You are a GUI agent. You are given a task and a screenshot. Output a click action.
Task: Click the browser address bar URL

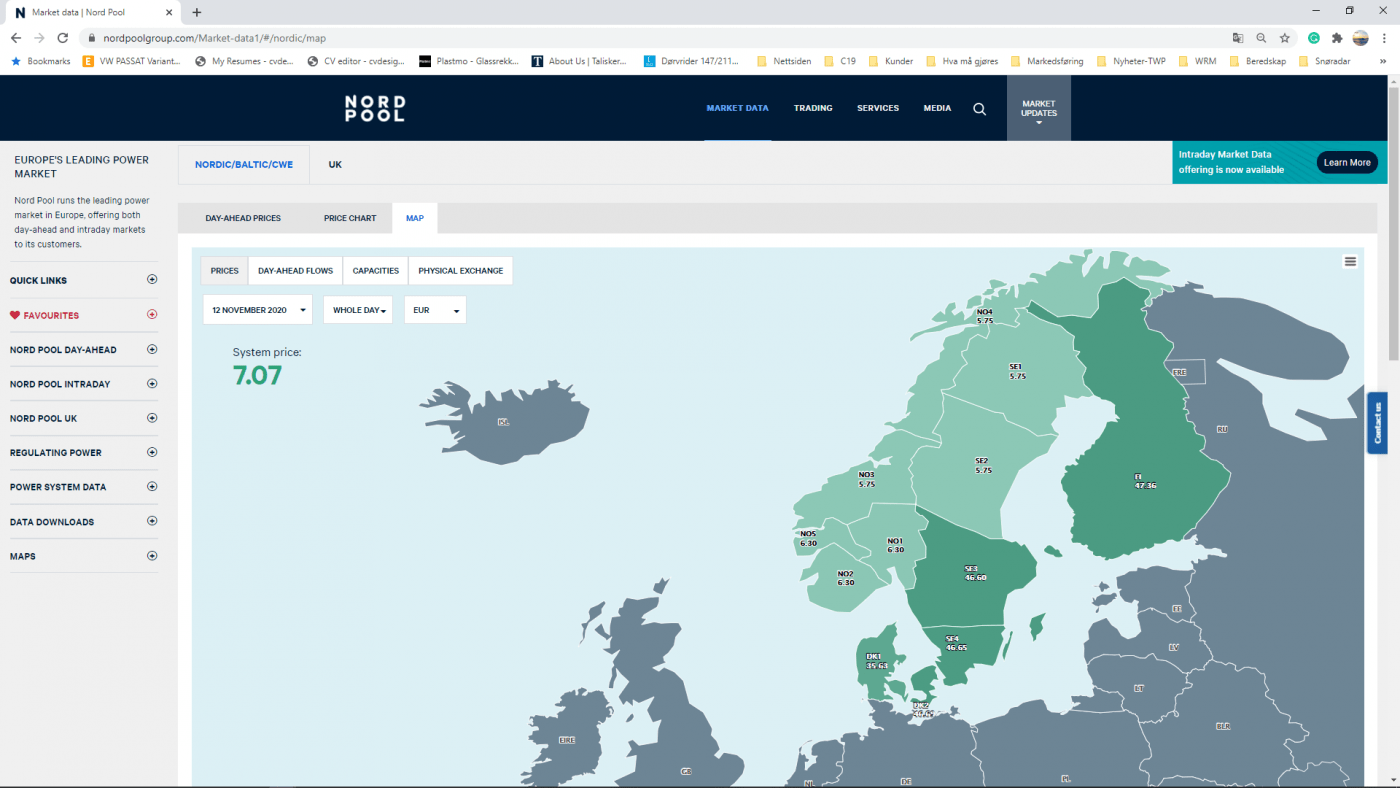click(215, 38)
